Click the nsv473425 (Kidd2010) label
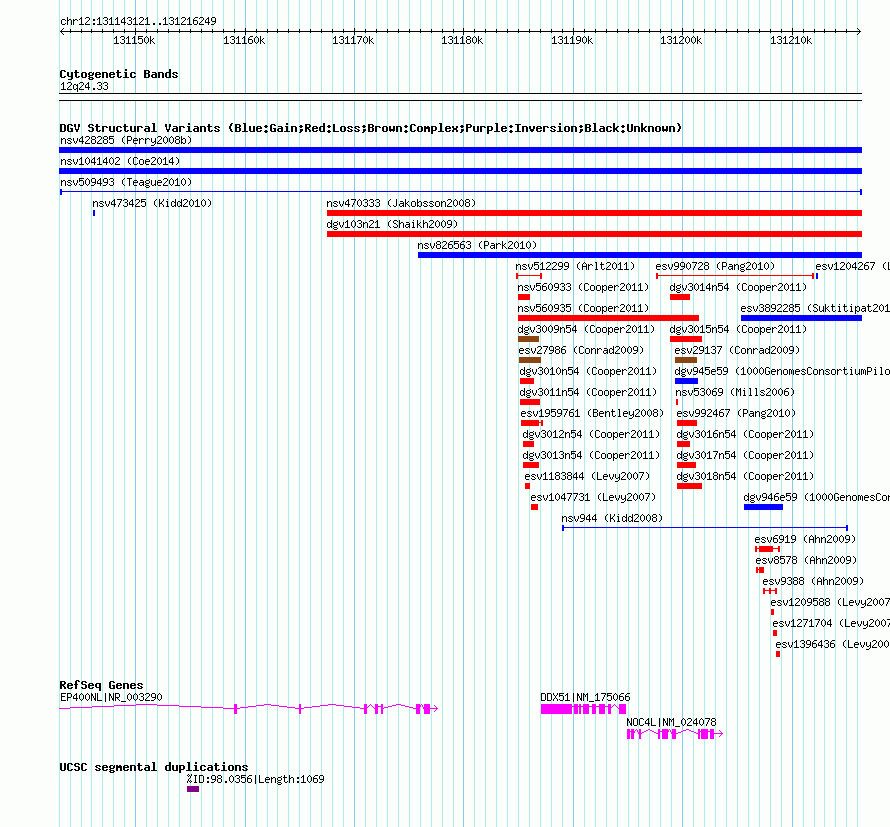 coord(152,203)
